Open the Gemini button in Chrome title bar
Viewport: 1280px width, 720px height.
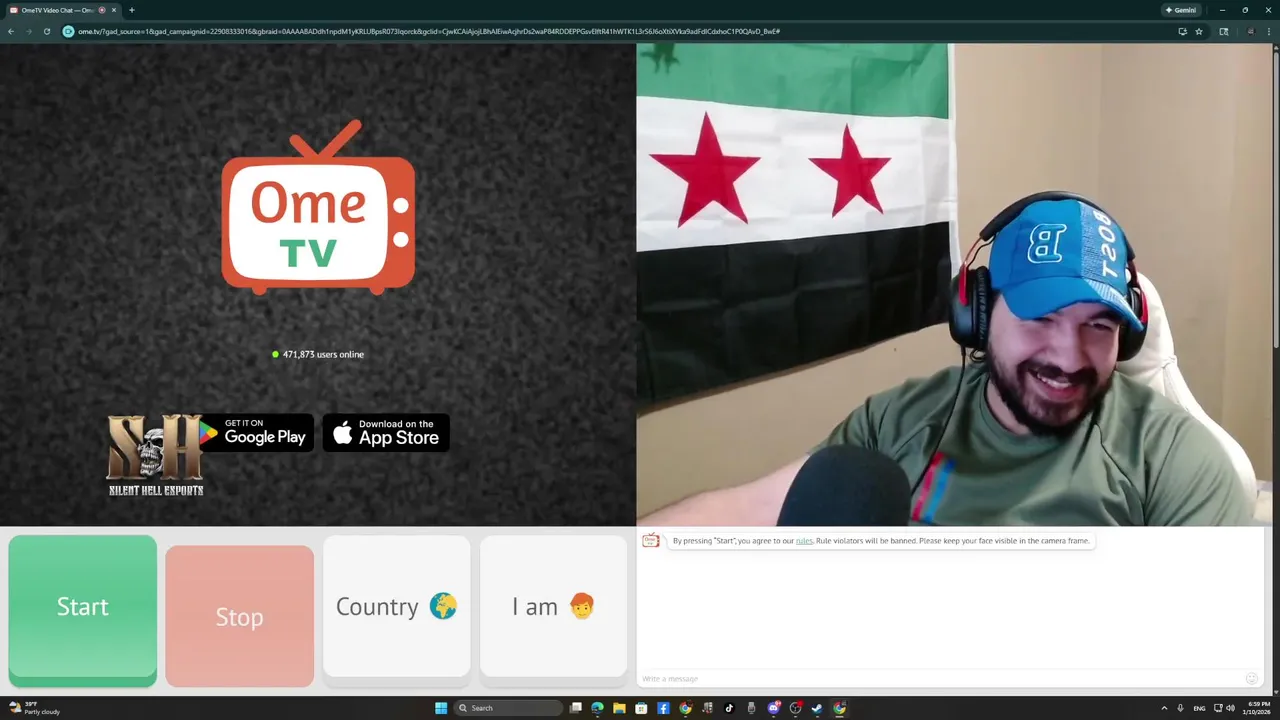click(1181, 10)
